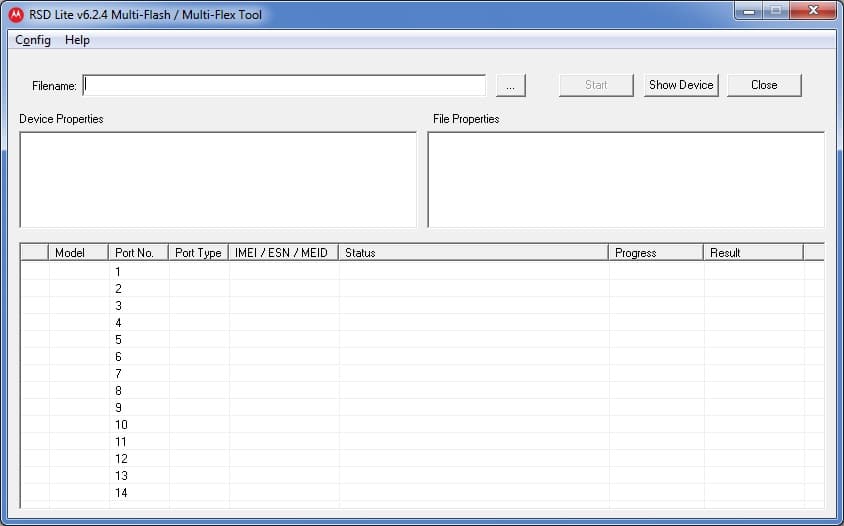Select port number 6 row

[x=422, y=356]
